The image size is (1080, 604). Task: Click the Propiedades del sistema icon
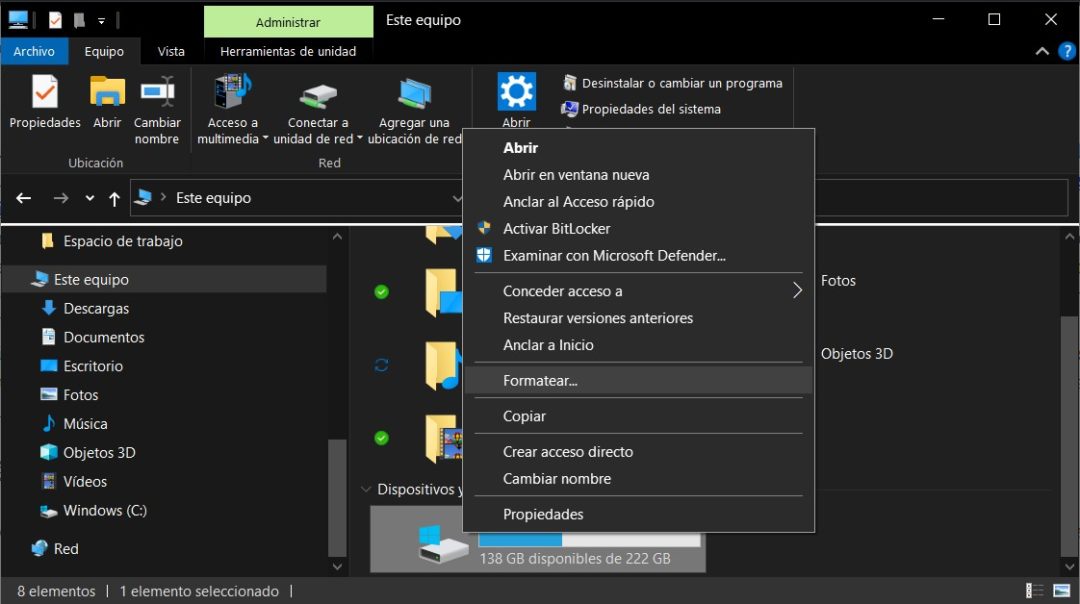pos(648,110)
